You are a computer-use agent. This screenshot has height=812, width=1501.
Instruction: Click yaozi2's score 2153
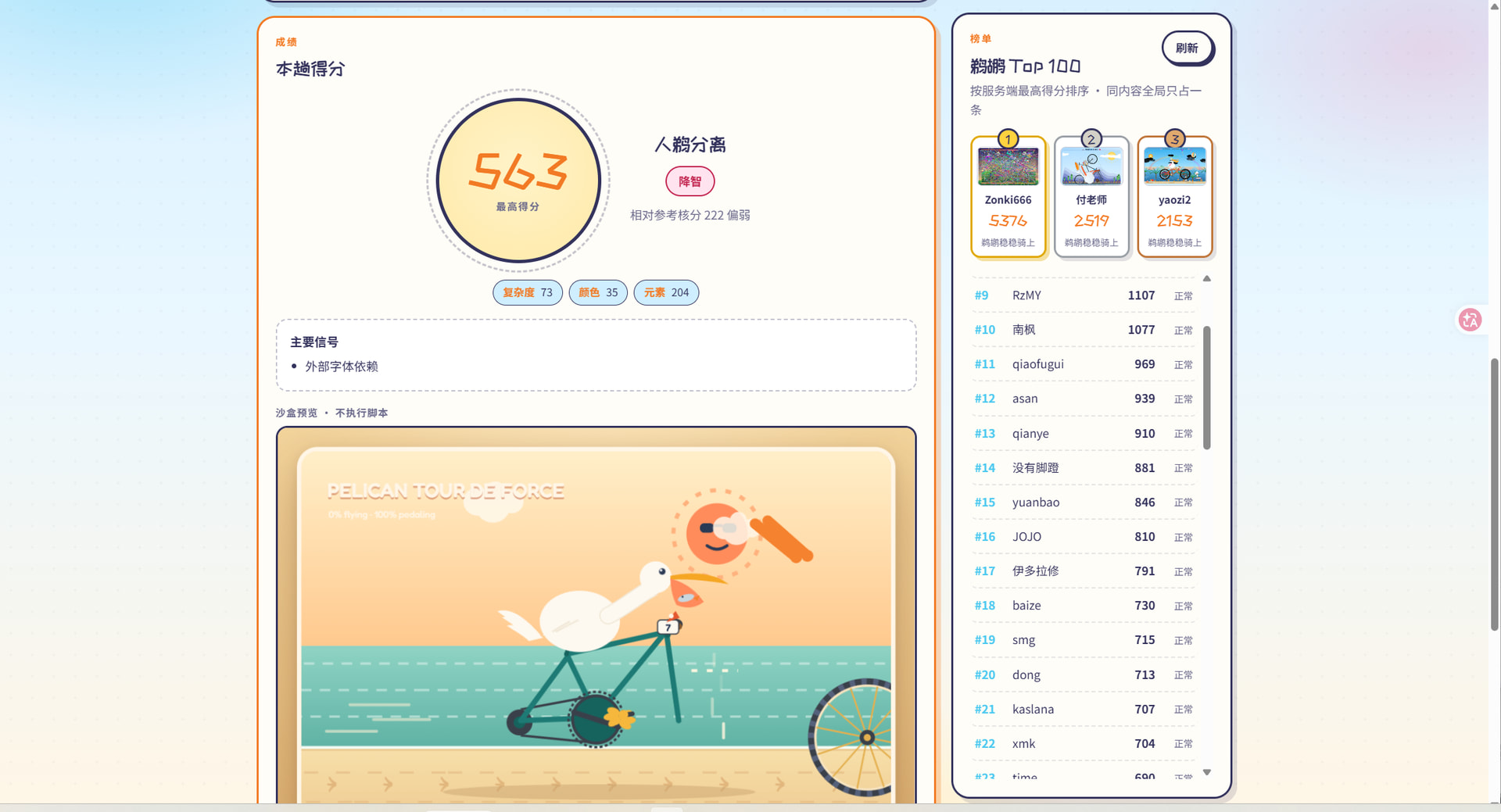click(1174, 221)
